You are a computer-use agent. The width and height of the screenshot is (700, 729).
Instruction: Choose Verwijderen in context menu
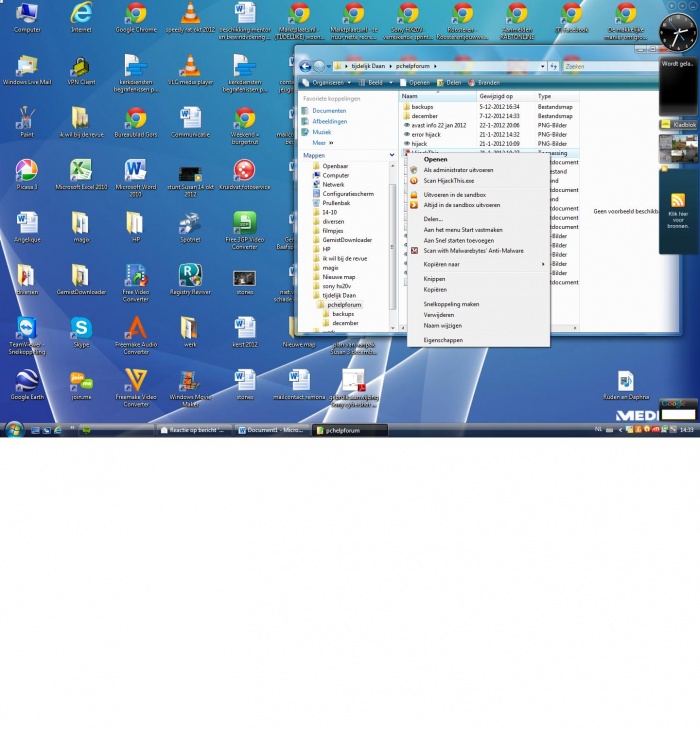(438, 315)
